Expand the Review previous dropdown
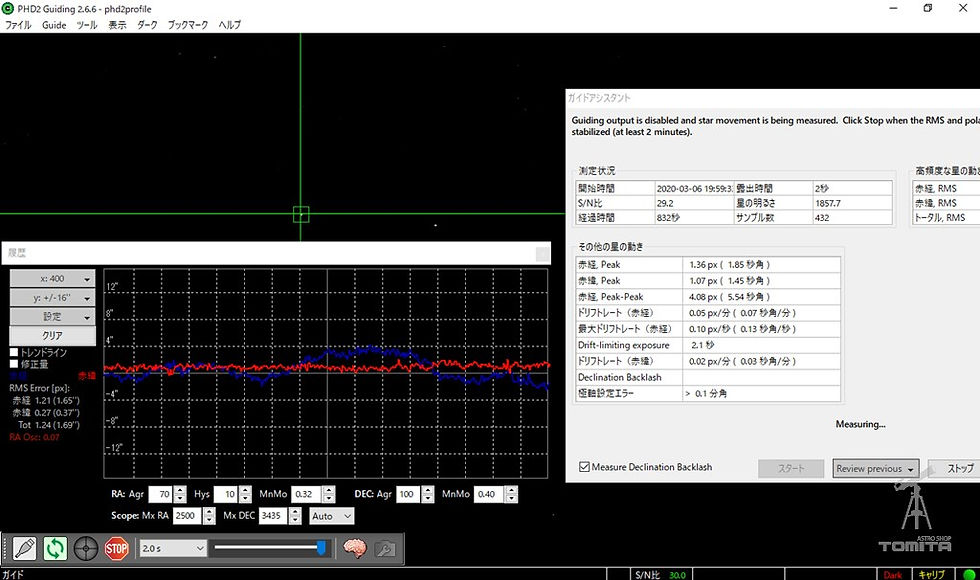The height and width of the screenshot is (580, 980). [x=875, y=468]
